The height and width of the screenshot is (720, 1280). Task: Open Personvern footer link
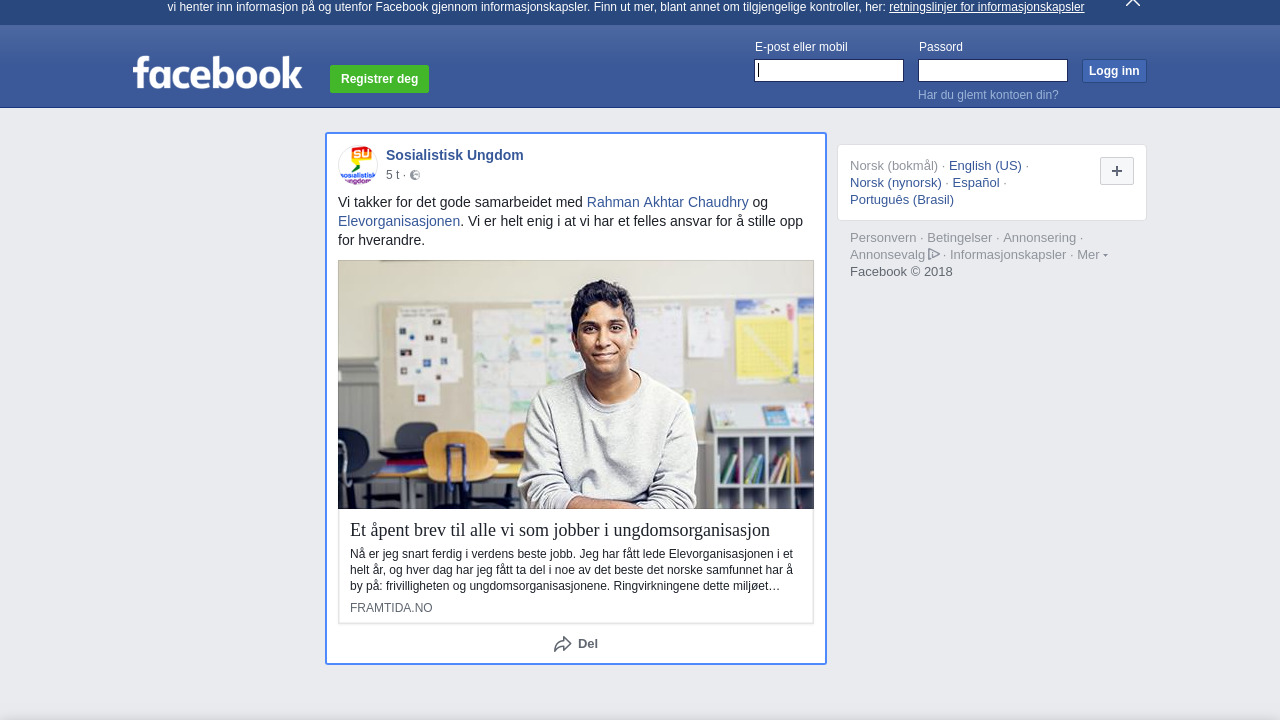883,238
